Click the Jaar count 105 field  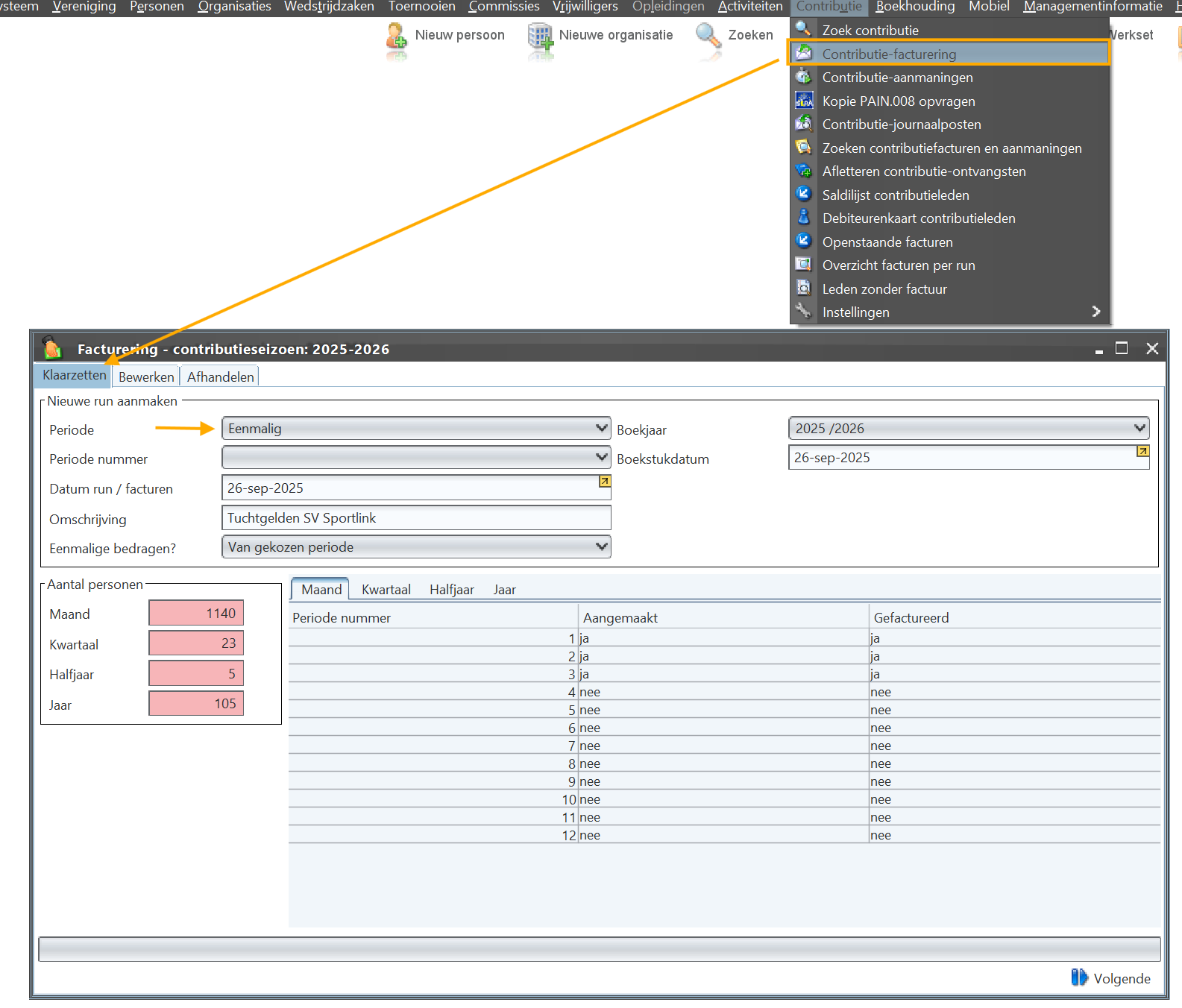coord(196,703)
